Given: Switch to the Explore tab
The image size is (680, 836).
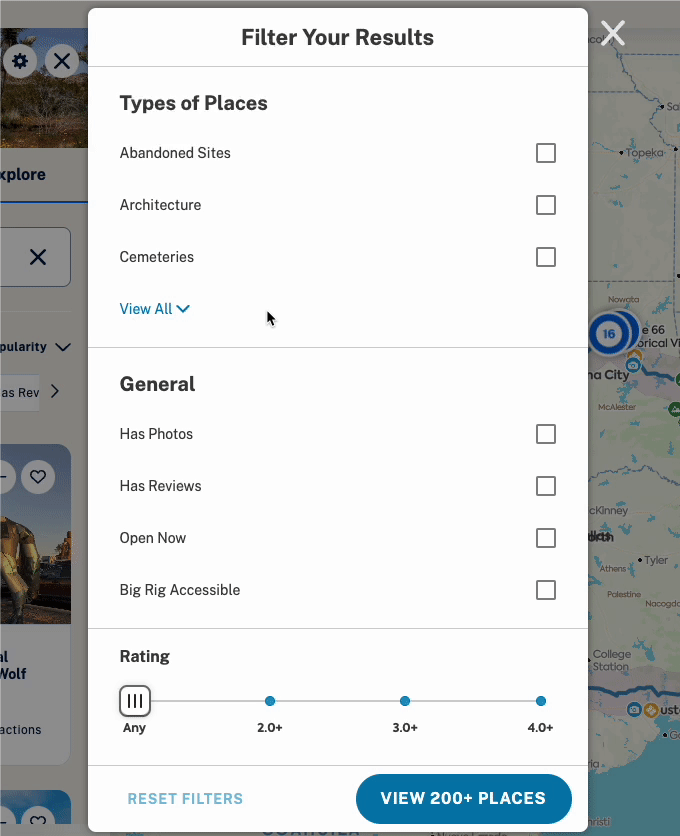Looking at the screenshot, I should pyautogui.click(x=23, y=175).
